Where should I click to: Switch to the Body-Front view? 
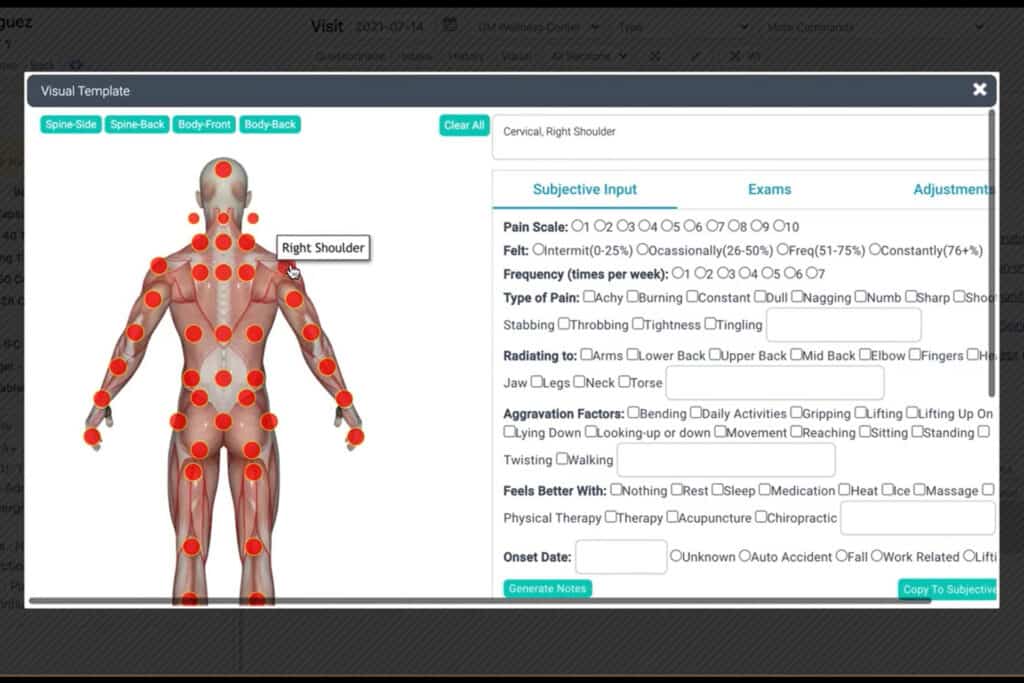204,125
